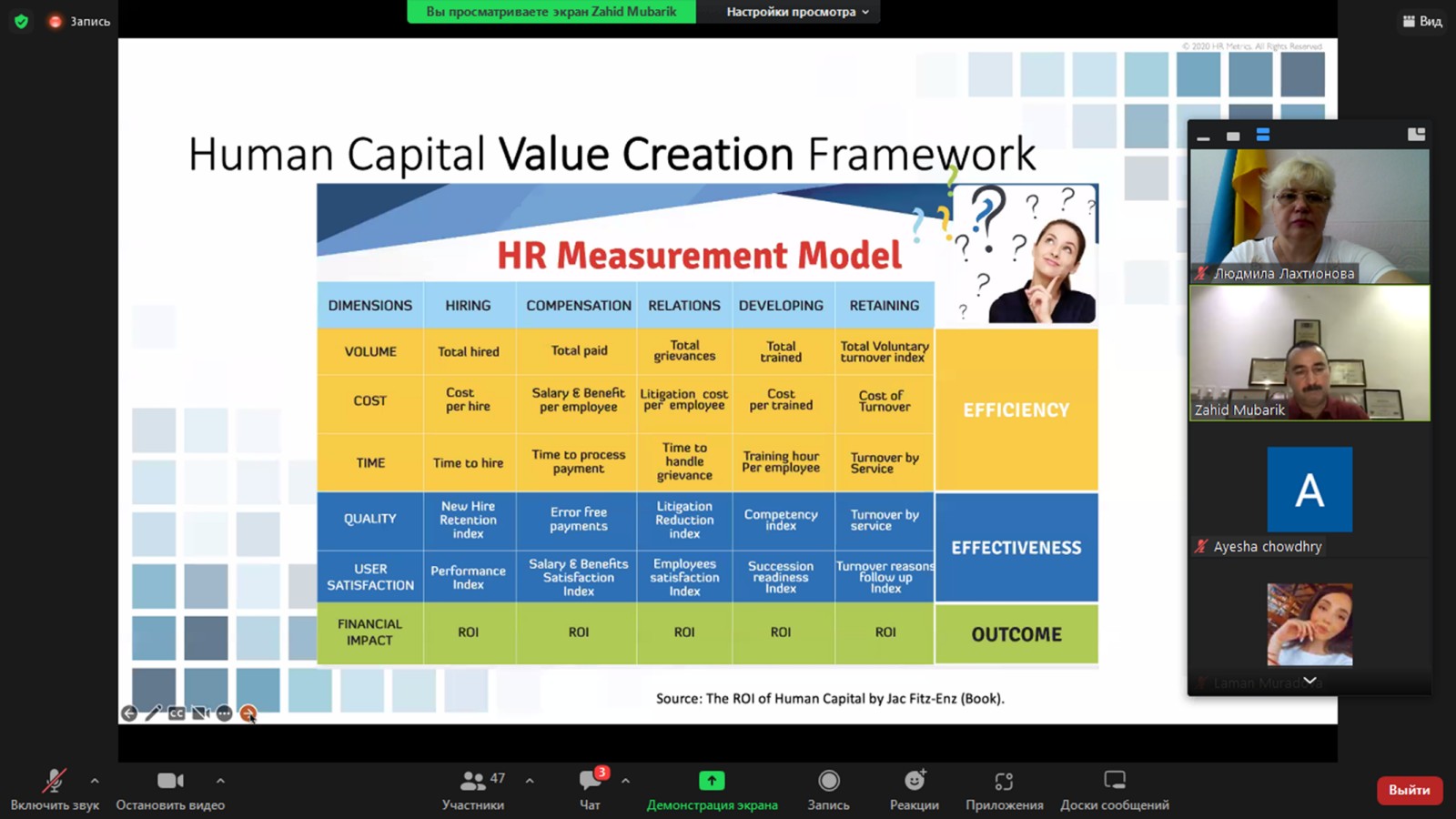Toggle closed captions CC on slide
The image size is (1456, 819).
click(x=177, y=713)
